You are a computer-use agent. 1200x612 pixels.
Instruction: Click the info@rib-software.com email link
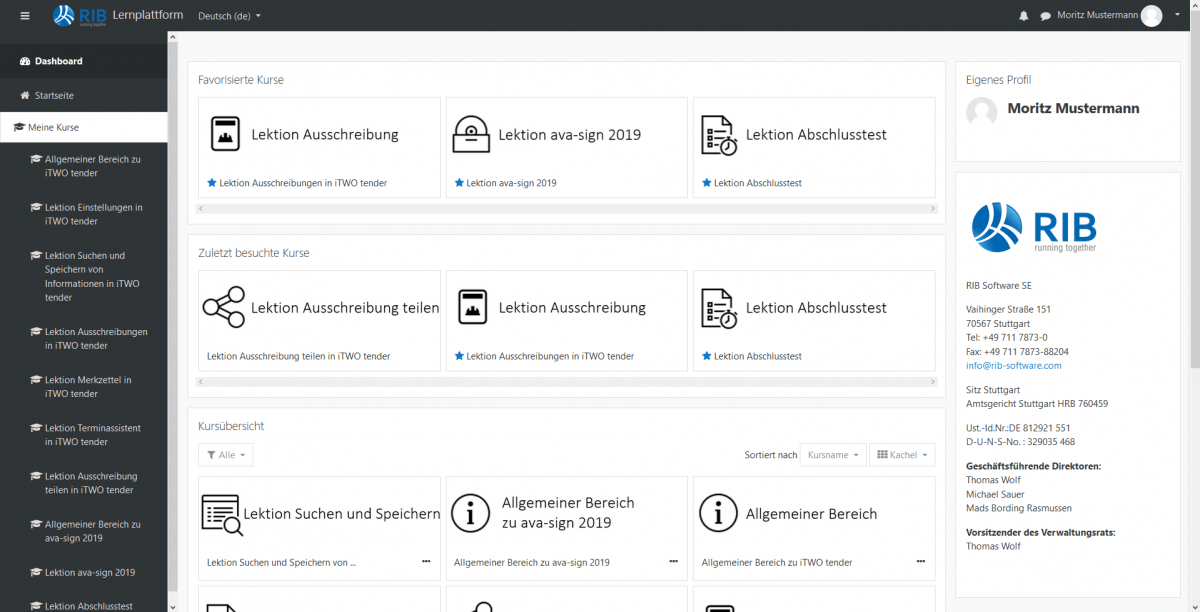coord(1013,366)
